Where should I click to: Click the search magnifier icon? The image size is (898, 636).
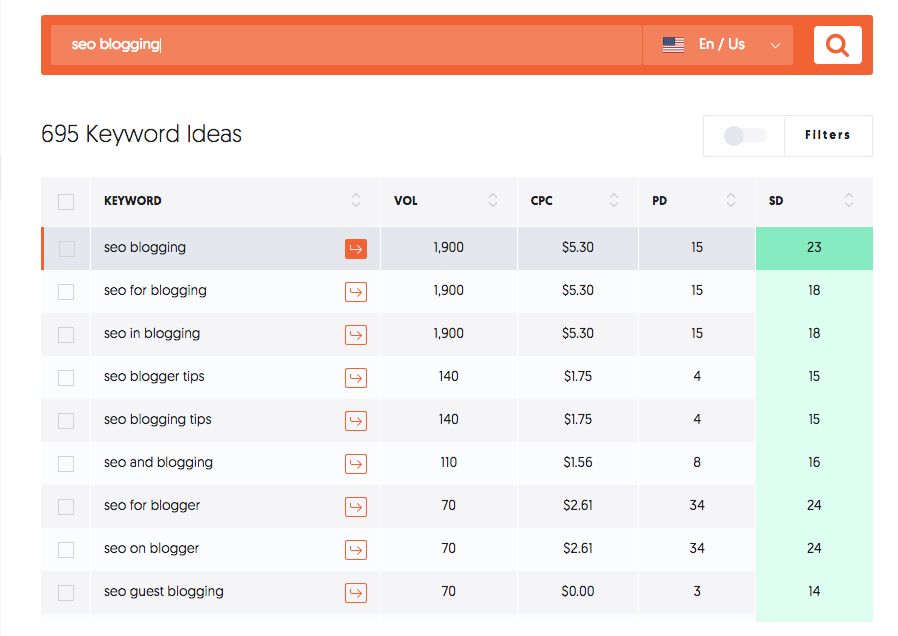[837, 44]
